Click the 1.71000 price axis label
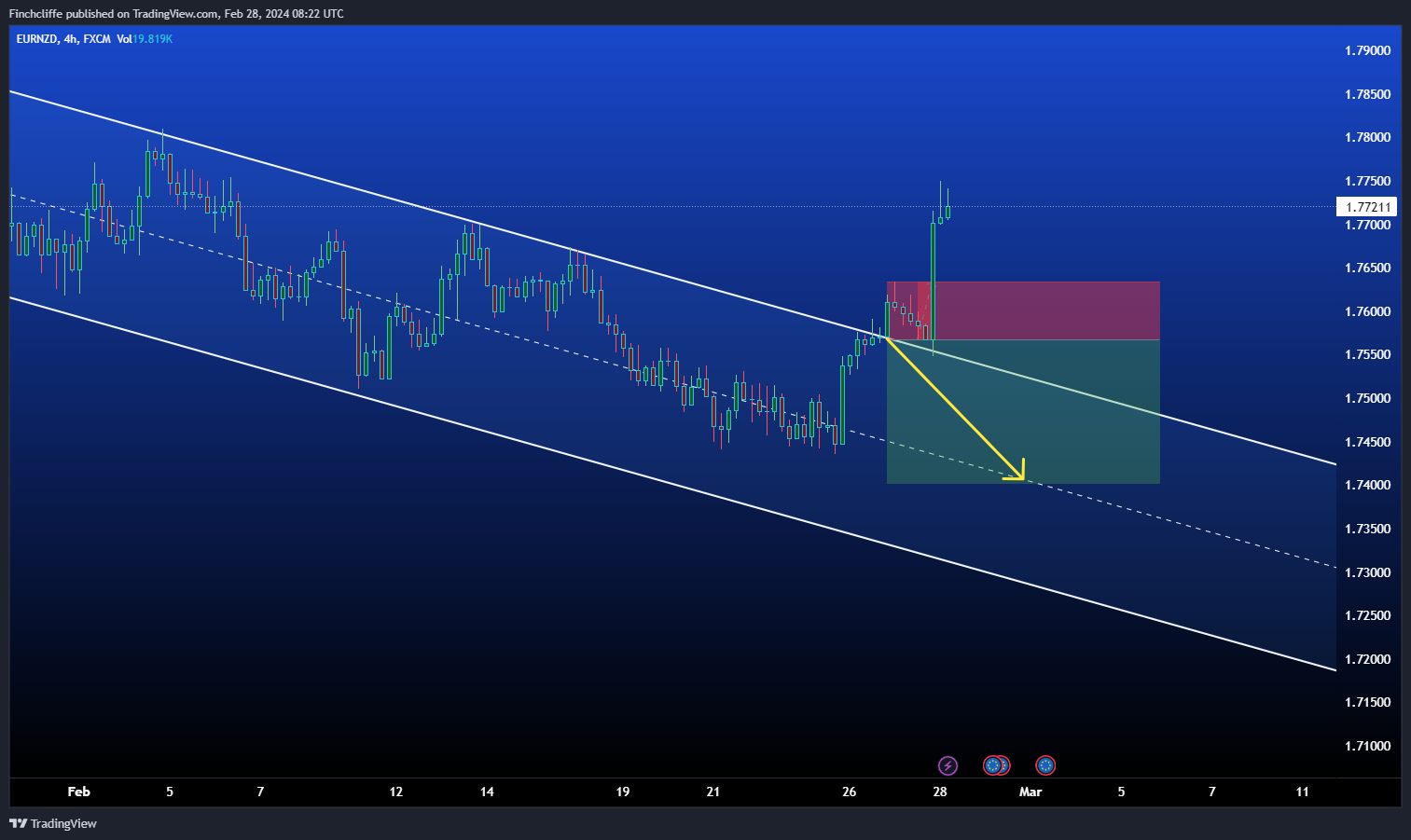Viewport: 1411px width, 840px height. pyautogui.click(x=1367, y=746)
